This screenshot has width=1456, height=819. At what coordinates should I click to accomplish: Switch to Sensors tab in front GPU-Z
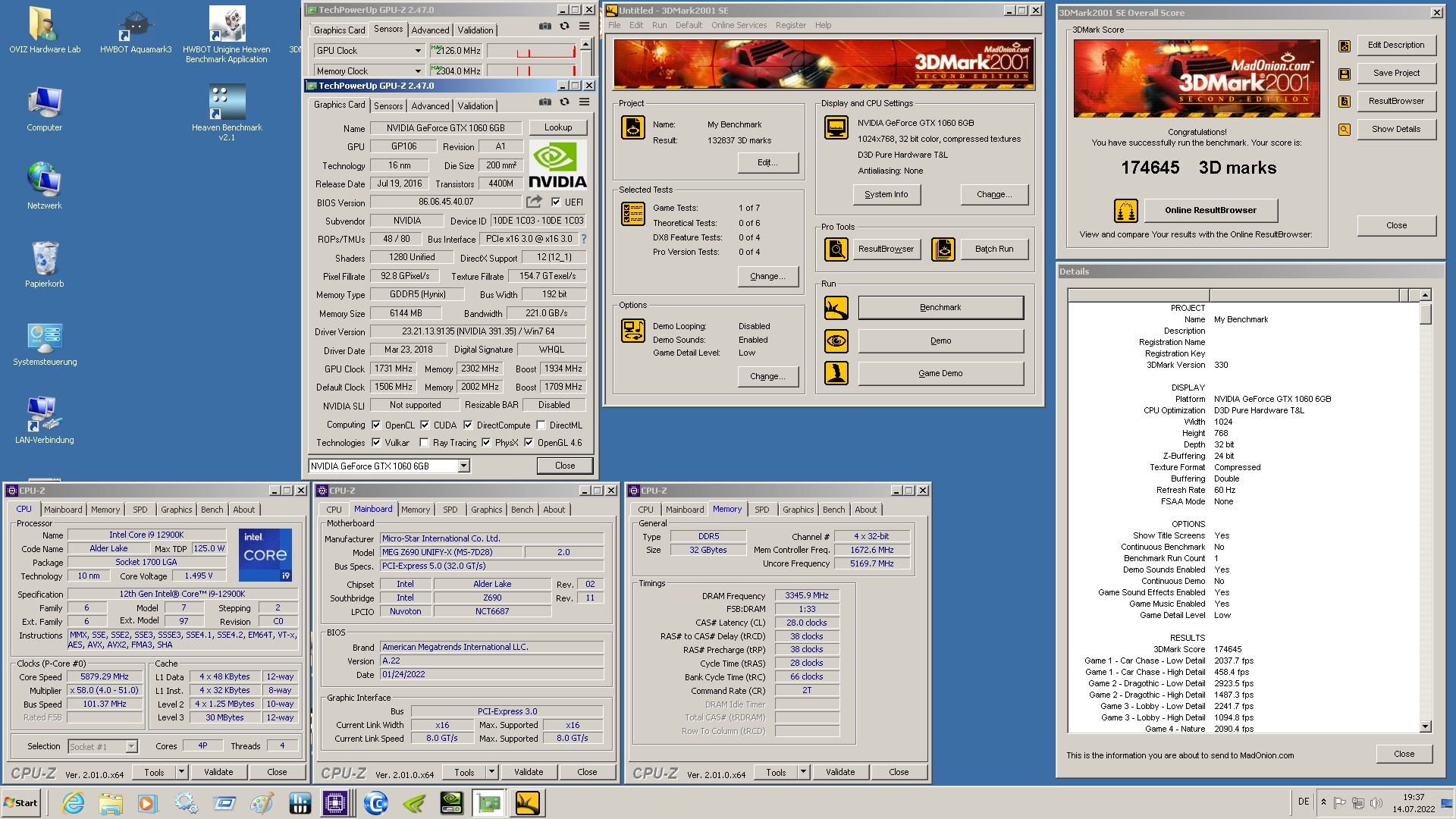click(x=388, y=106)
